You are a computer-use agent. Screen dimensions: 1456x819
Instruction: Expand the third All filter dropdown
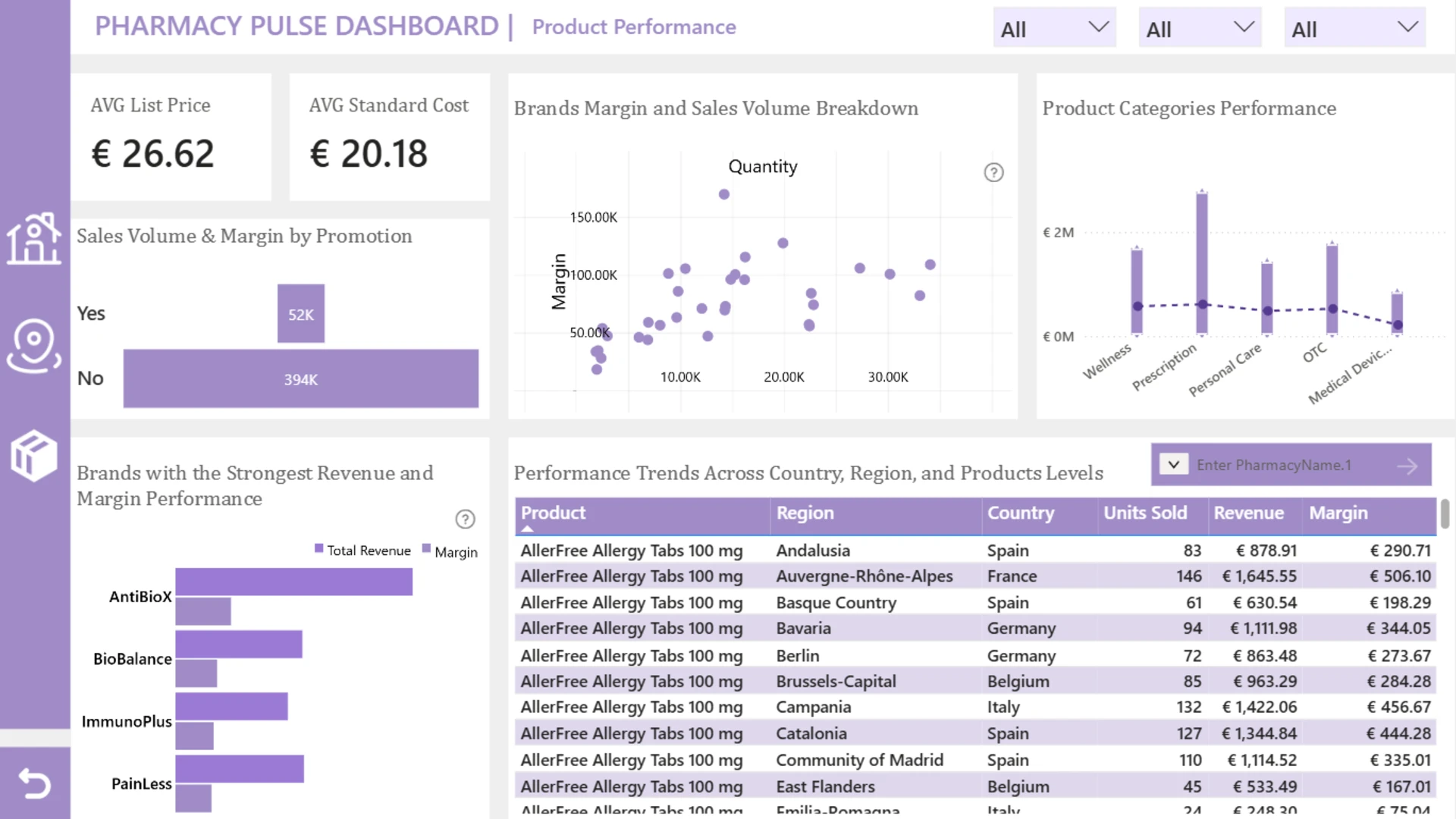pos(1354,28)
